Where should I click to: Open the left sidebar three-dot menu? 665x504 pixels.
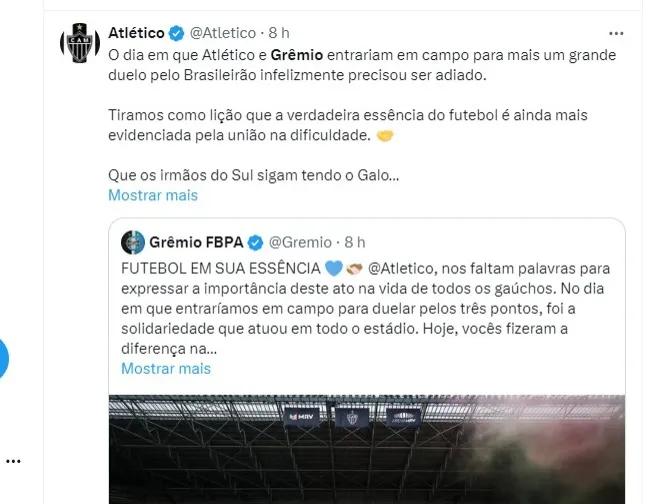point(13,461)
